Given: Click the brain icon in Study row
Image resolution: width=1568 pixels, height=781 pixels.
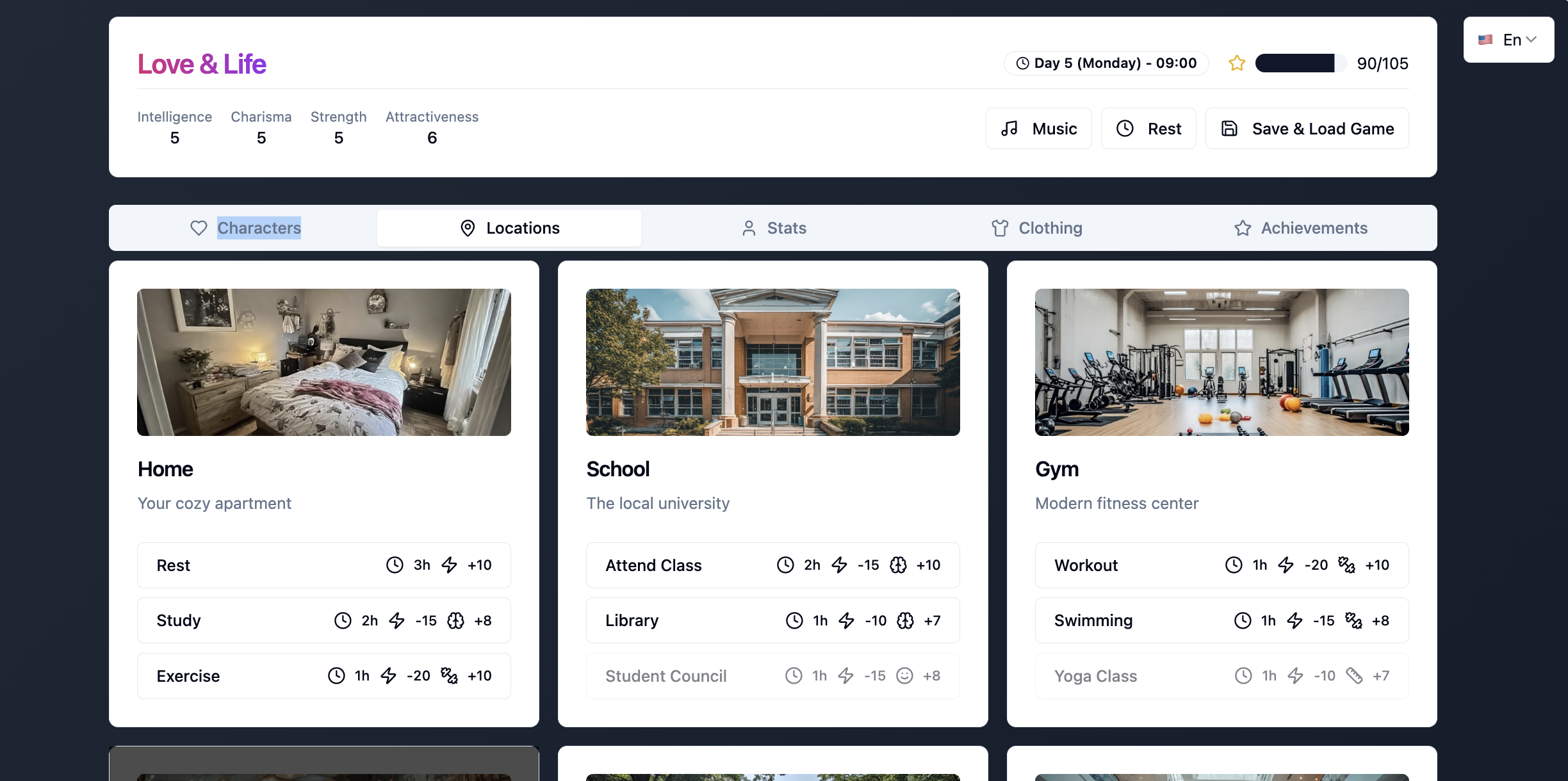Looking at the screenshot, I should tap(455, 620).
